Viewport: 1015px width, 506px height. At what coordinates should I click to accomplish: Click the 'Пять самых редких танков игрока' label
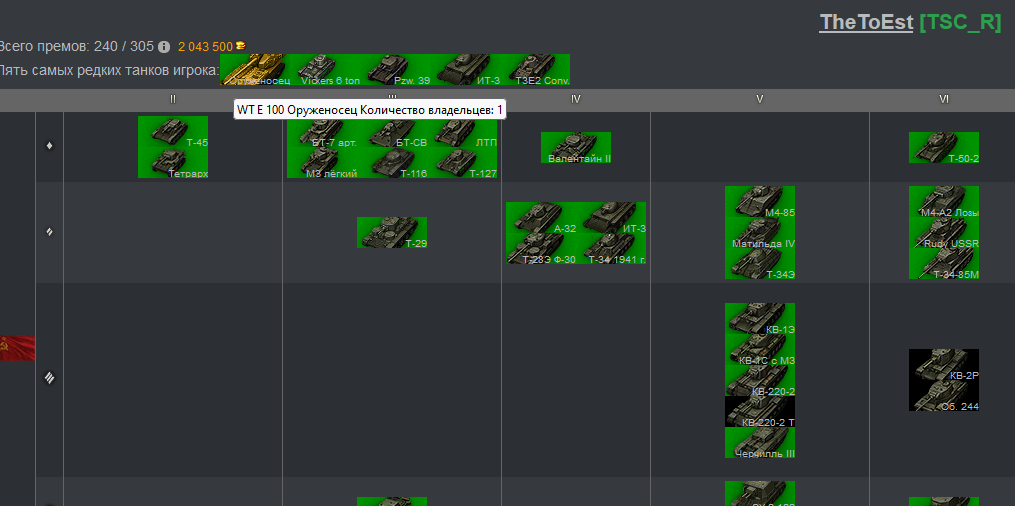109,69
